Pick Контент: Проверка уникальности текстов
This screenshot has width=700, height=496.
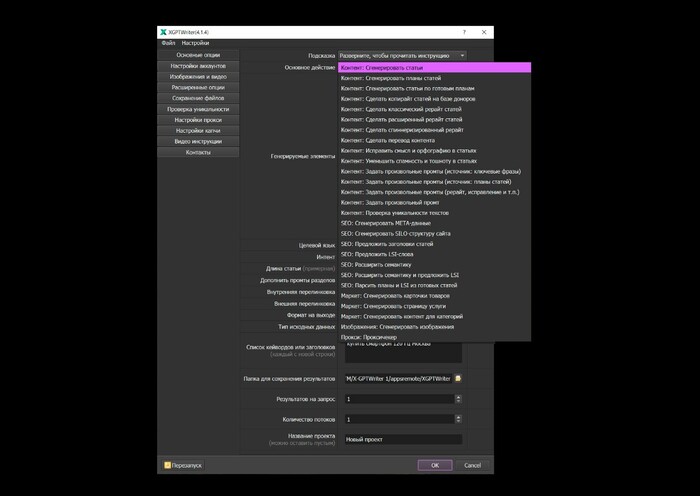[x=434, y=213]
